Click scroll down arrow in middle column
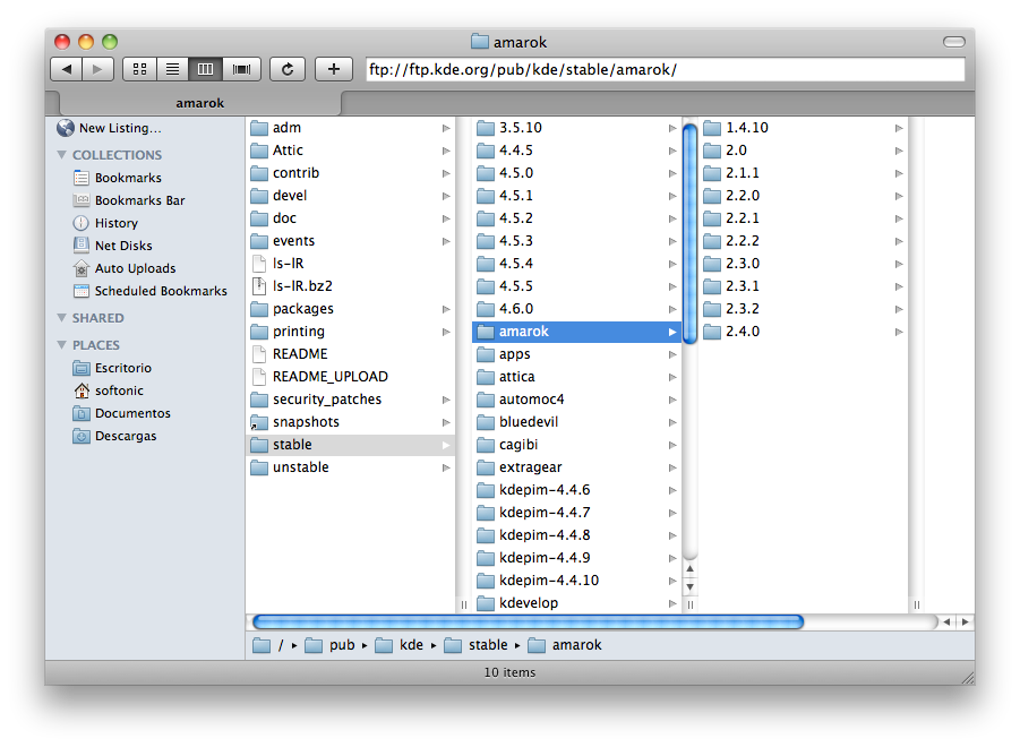This screenshot has height=747, width=1020. click(690, 587)
